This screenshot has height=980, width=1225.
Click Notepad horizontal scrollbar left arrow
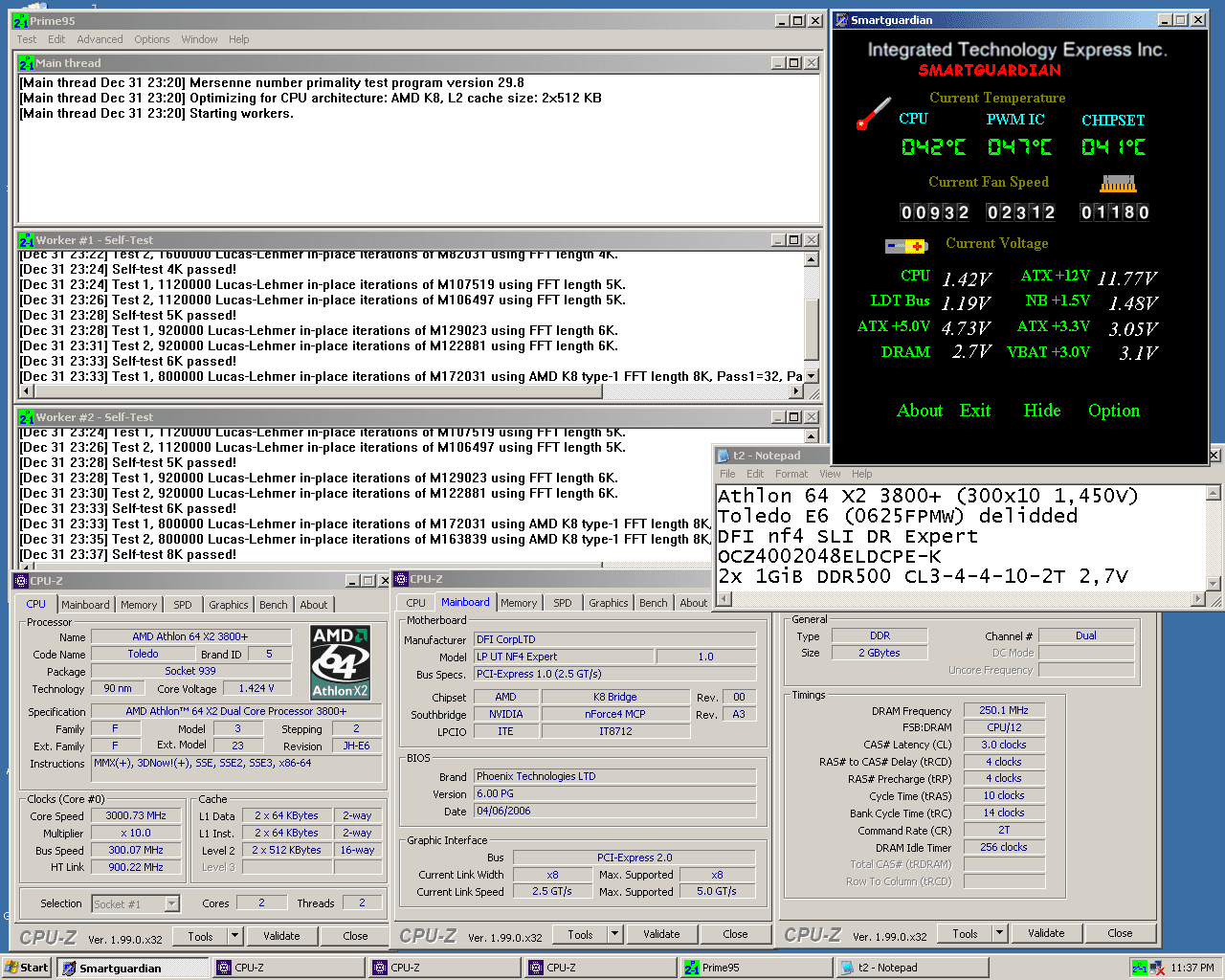point(724,599)
